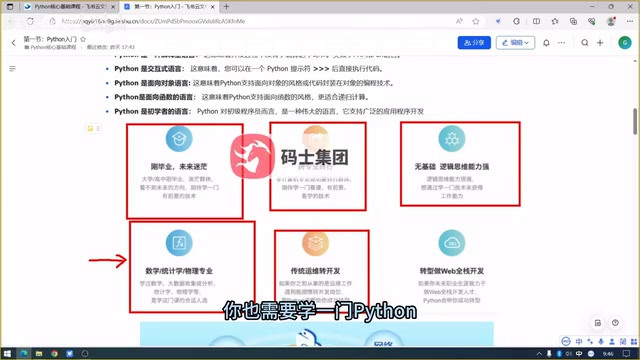This screenshot has height=360, width=640.
Task: Open the green G user avatar
Action: [624, 42]
